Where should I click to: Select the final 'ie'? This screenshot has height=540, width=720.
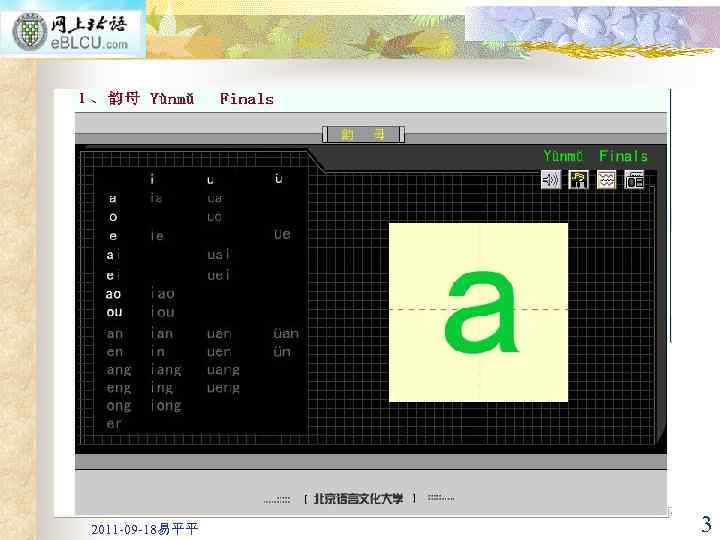[x=157, y=236]
